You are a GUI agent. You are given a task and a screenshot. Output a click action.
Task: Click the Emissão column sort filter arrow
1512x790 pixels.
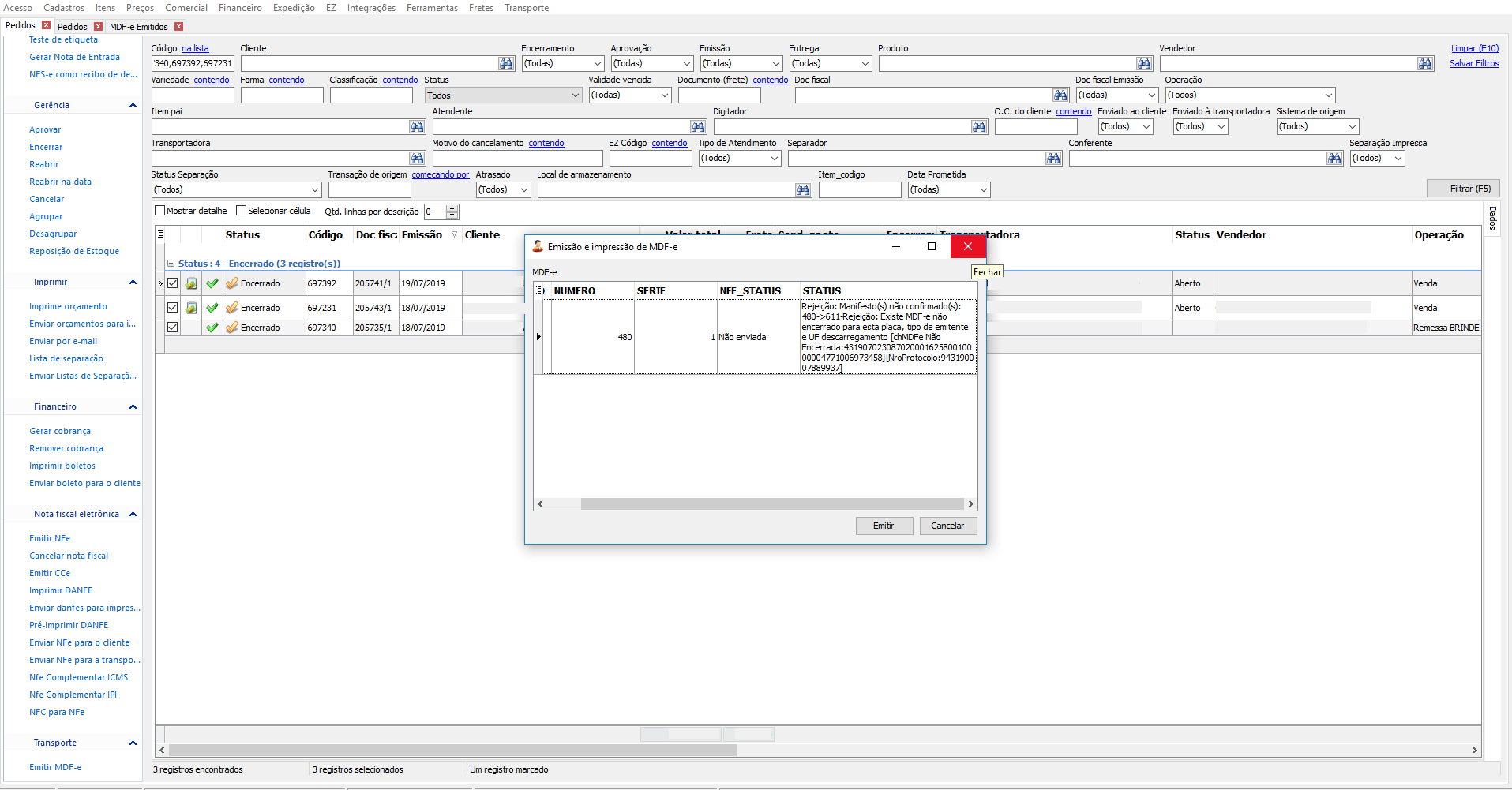click(454, 234)
